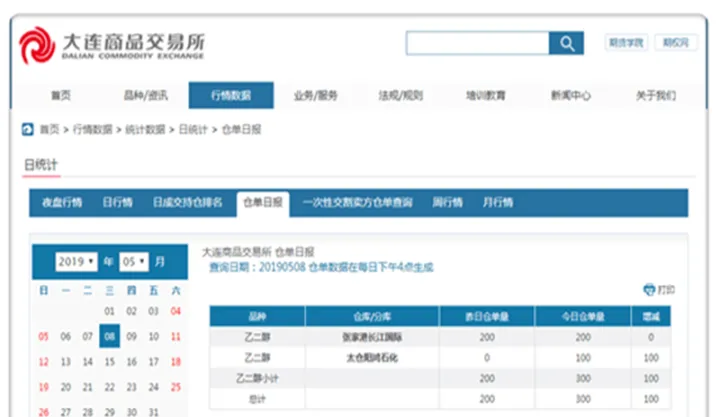Select day 01 in the calendar
This screenshot has width=720, height=417.
pos(109,311)
